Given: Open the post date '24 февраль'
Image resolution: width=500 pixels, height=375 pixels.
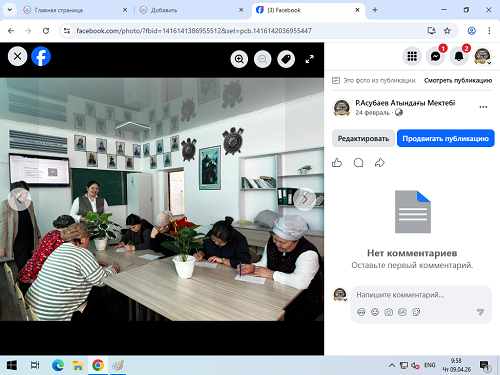Looking at the screenshot, I should [x=372, y=113].
